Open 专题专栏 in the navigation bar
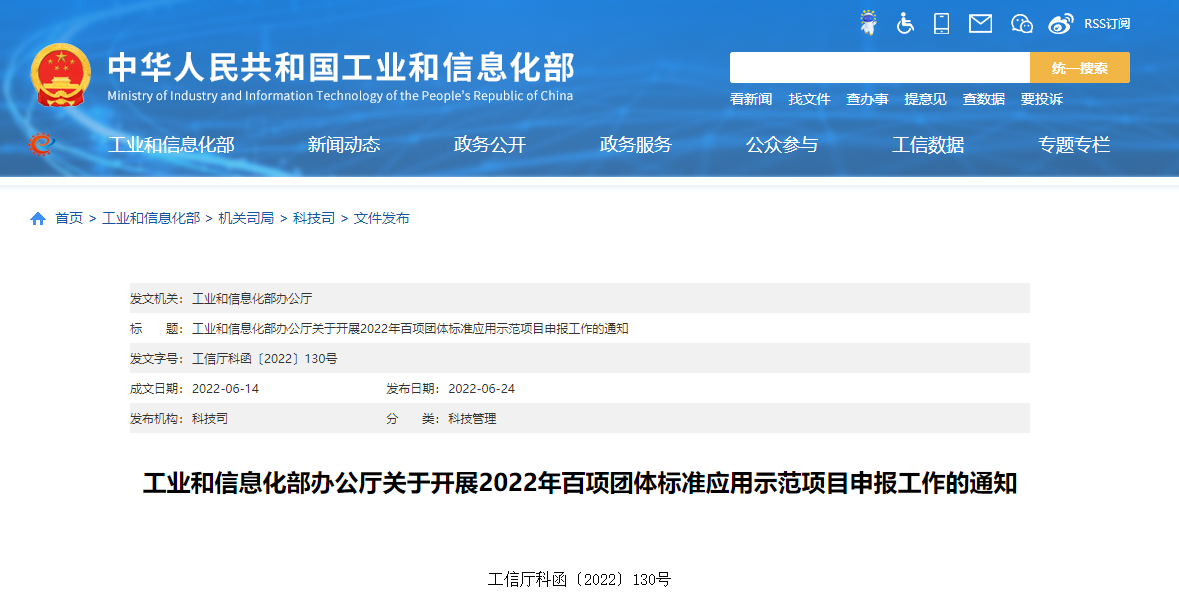Image resolution: width=1179 pixels, height=608 pixels. [x=1074, y=145]
